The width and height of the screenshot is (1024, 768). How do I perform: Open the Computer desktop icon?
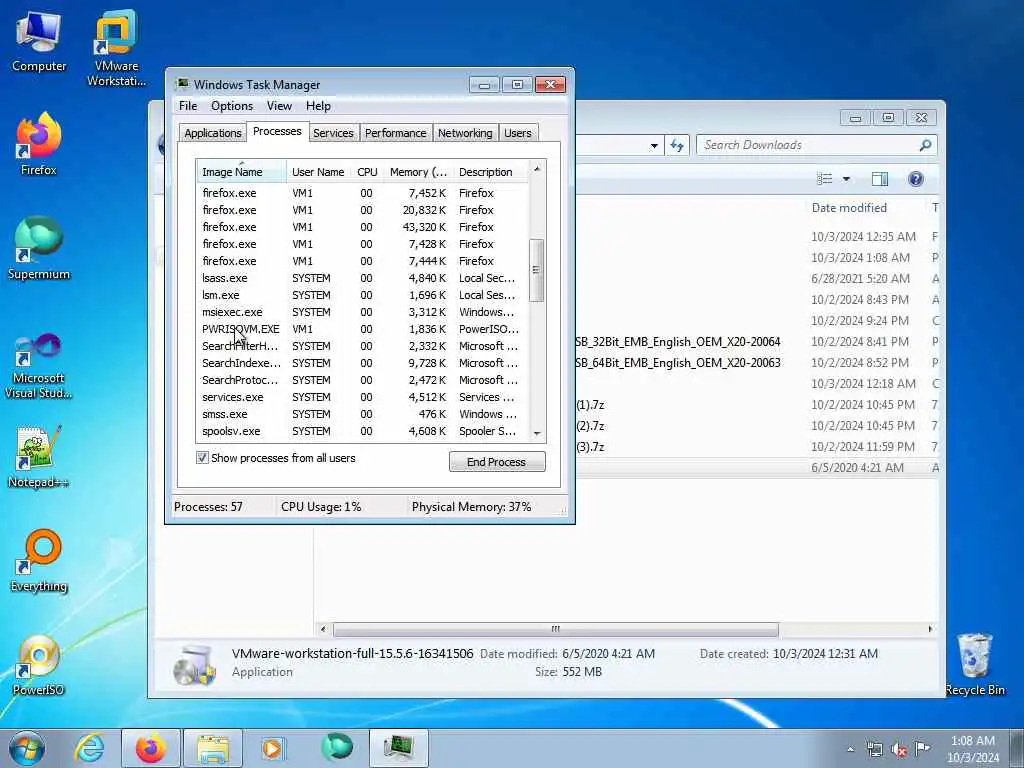click(x=39, y=42)
